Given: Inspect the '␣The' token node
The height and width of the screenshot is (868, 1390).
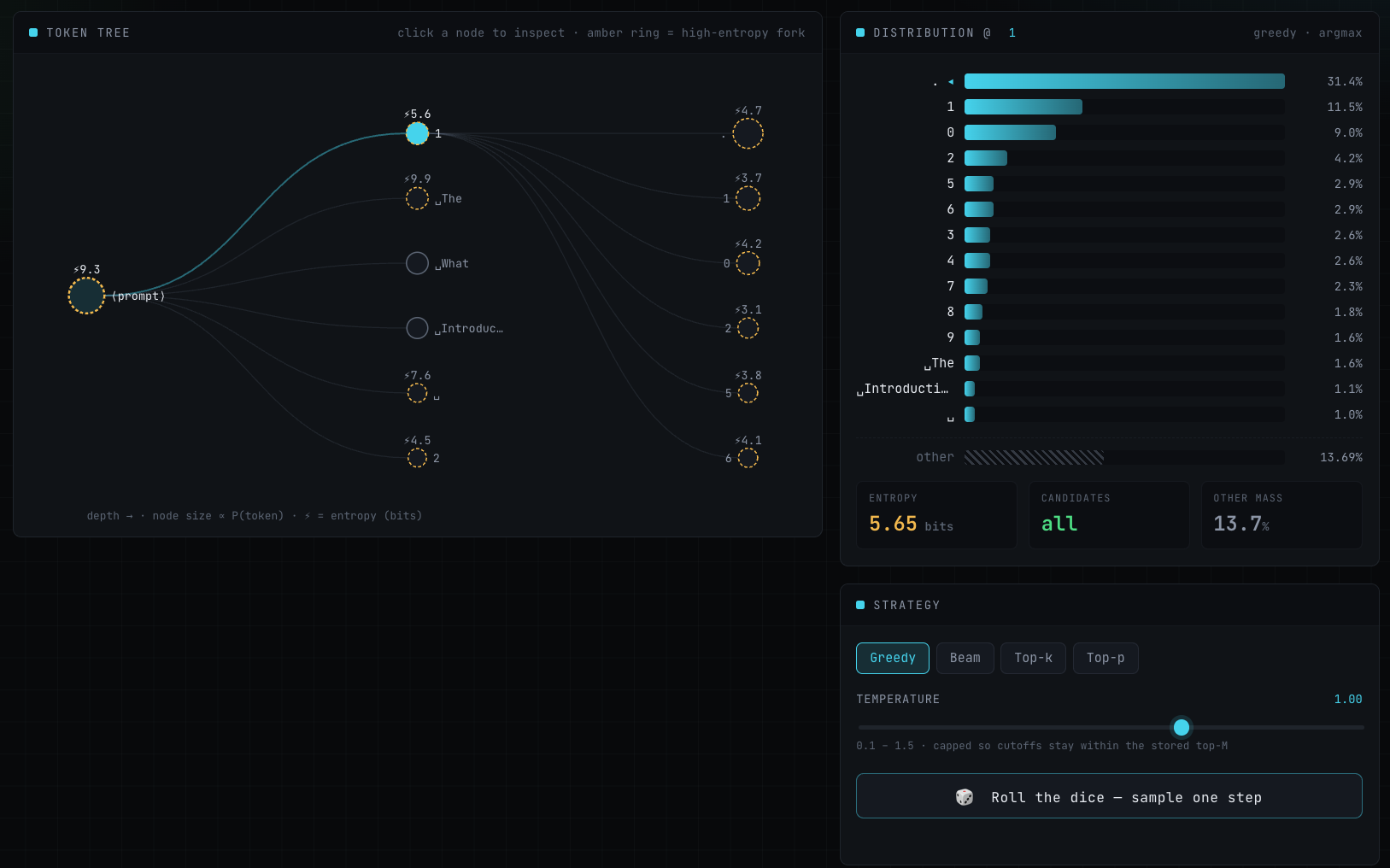Looking at the screenshot, I should coord(417,198).
